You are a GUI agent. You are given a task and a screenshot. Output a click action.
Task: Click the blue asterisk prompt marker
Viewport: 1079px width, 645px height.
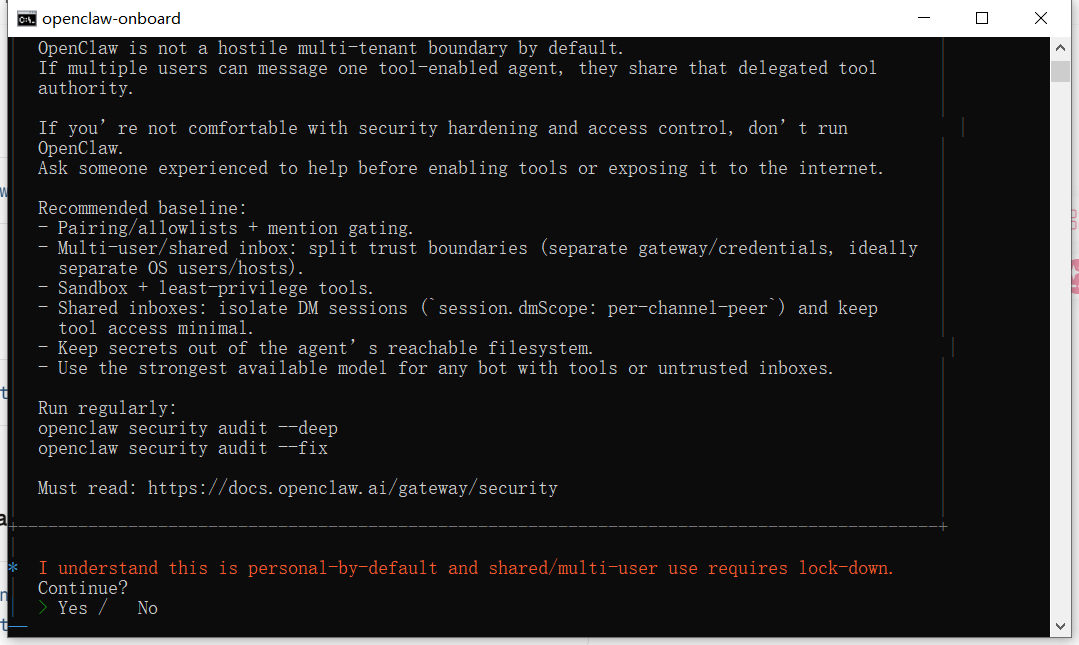coord(13,568)
